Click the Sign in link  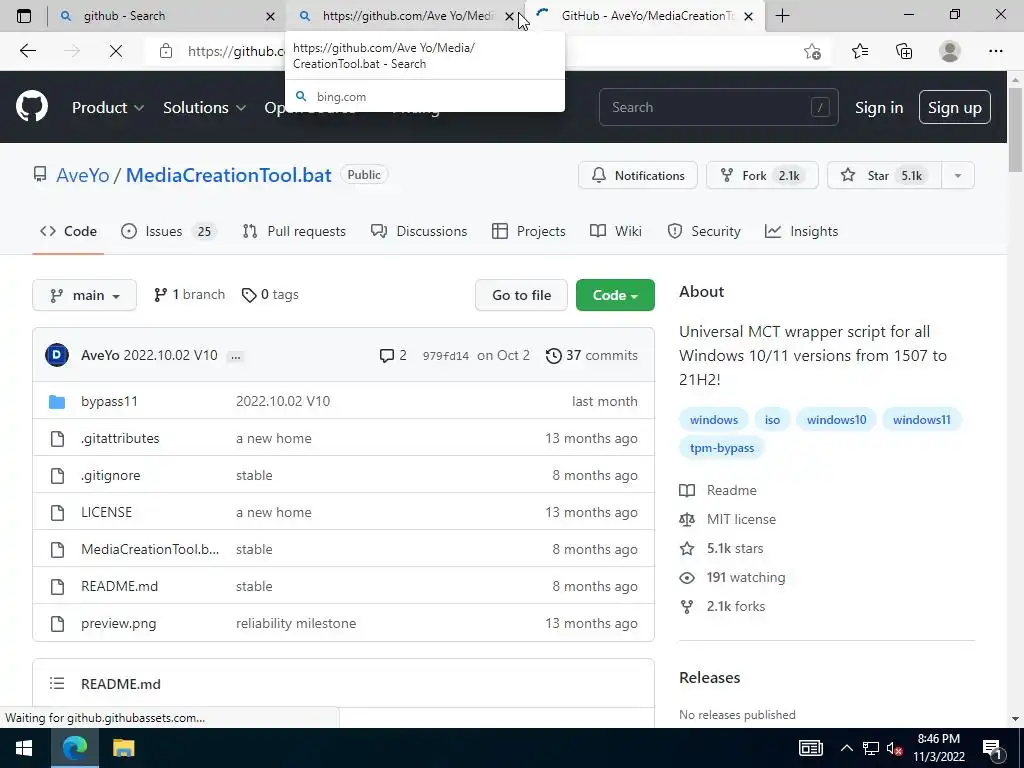click(878, 108)
